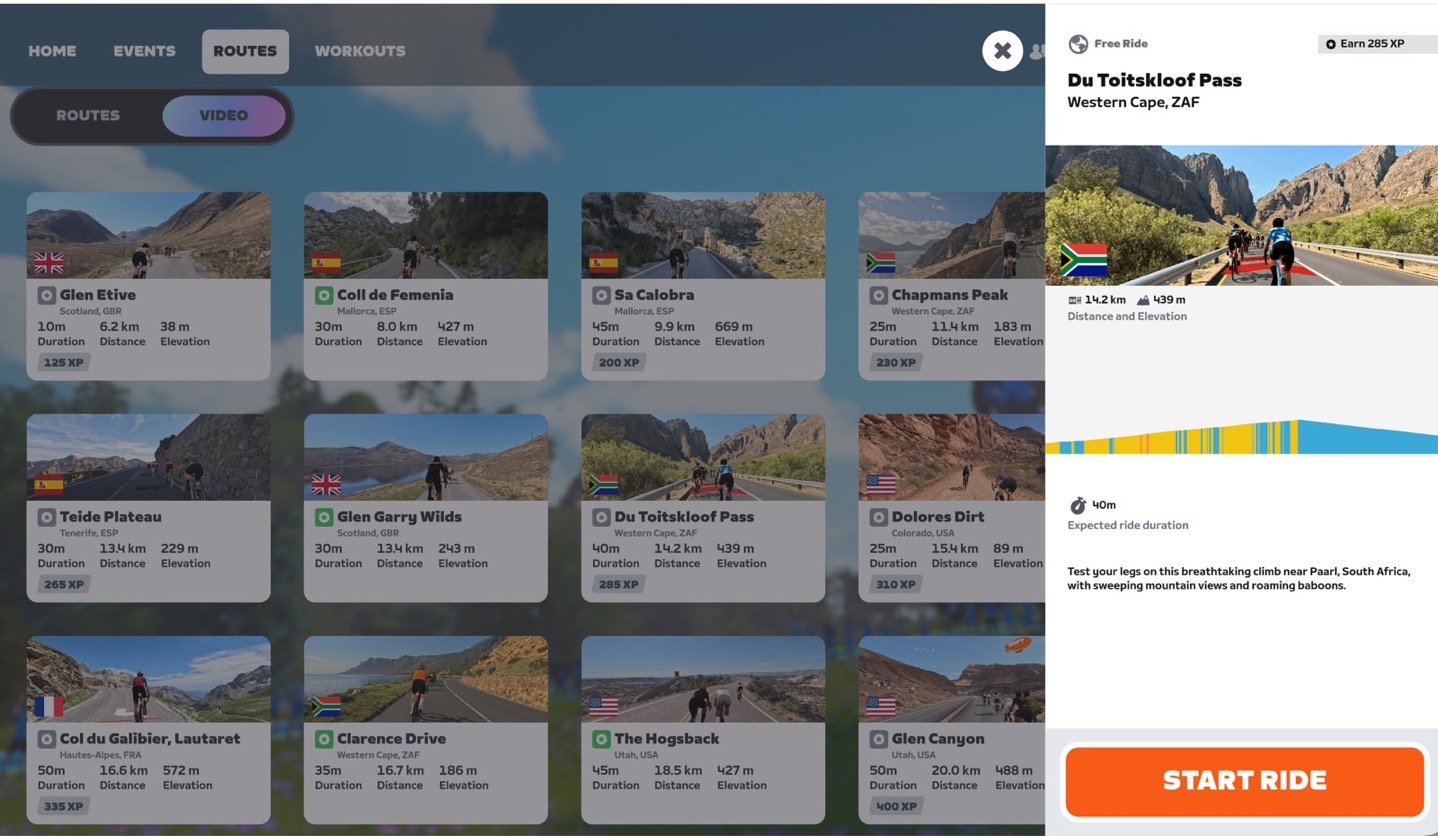Image resolution: width=1438 pixels, height=836 pixels.
Task: Open the Events tab
Action: (144, 51)
